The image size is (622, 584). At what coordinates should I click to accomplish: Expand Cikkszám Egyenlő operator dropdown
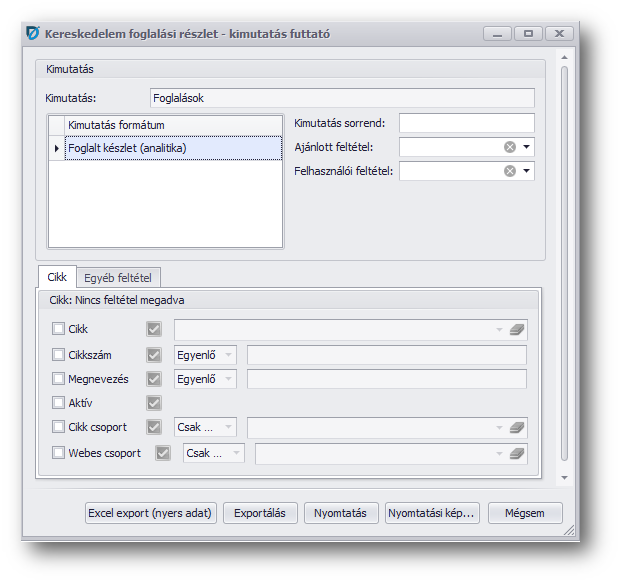228,354
